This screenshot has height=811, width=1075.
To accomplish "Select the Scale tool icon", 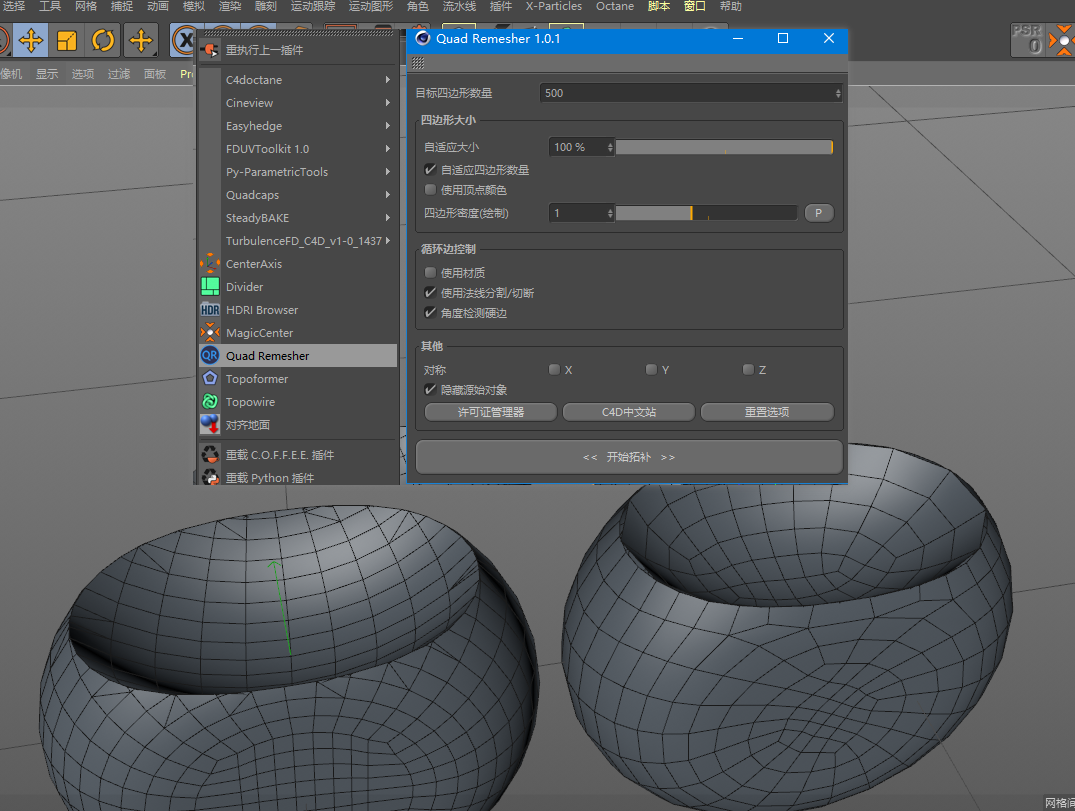I will [x=67, y=40].
